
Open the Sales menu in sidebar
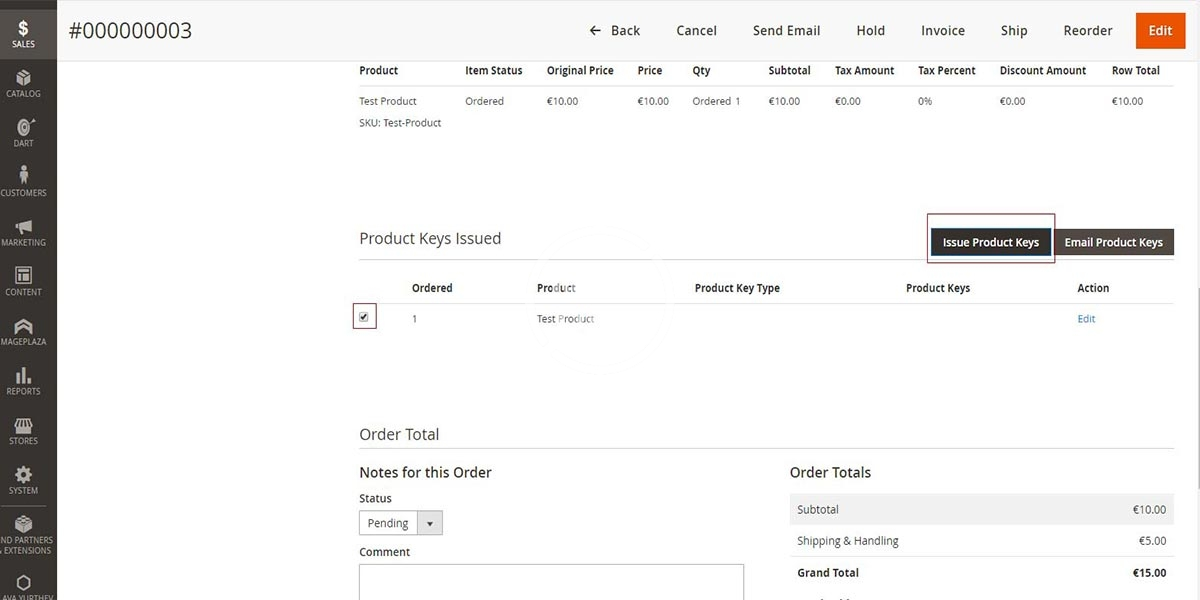23,33
